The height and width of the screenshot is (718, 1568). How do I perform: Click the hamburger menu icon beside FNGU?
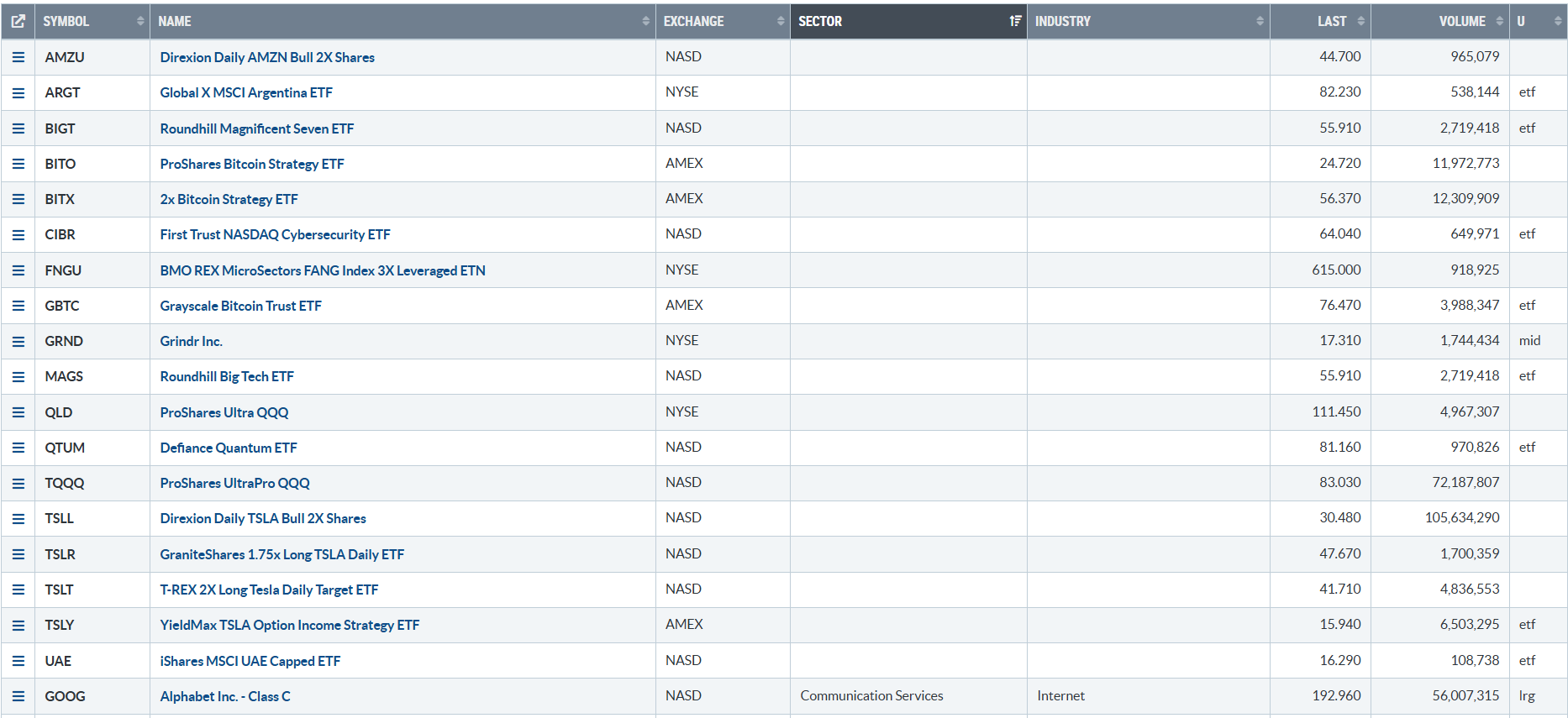point(18,270)
